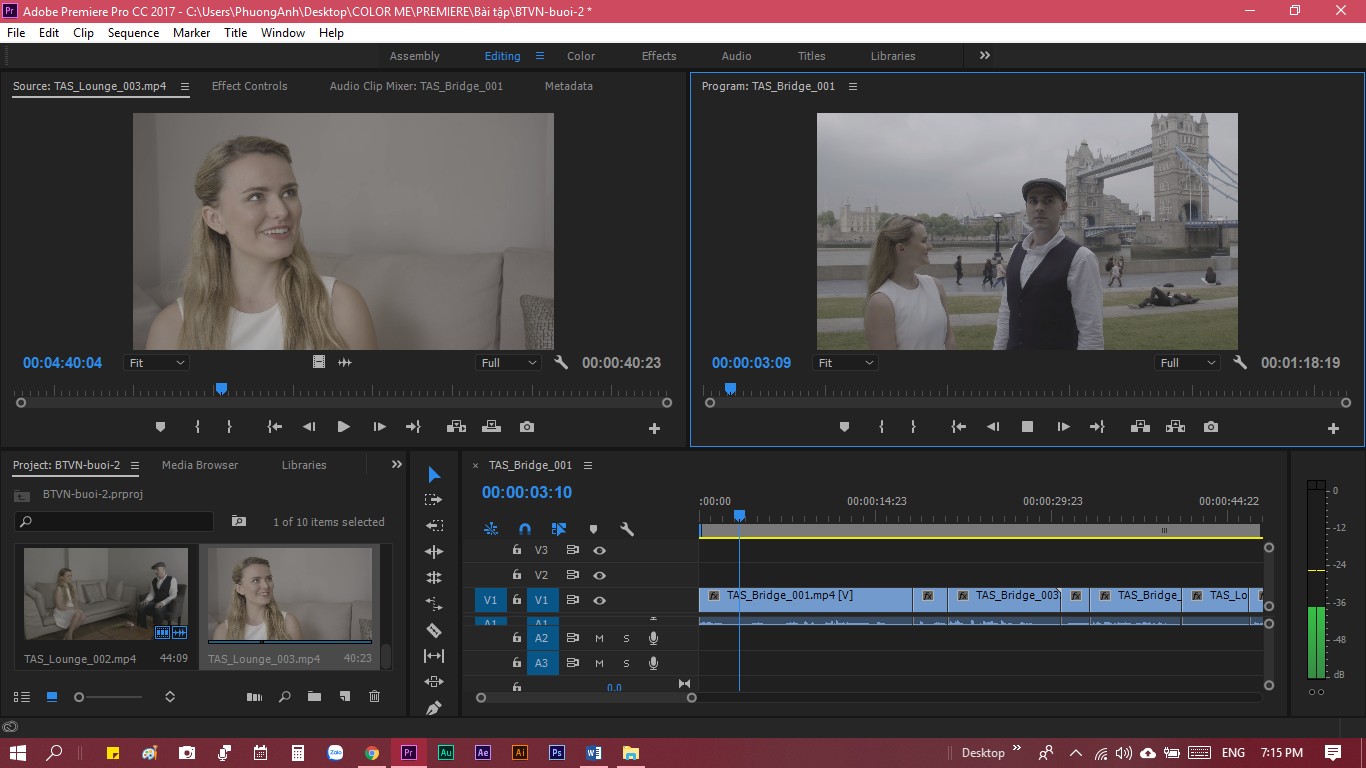Open Program monitor settings wrench
The height and width of the screenshot is (768, 1366).
coord(1240,363)
